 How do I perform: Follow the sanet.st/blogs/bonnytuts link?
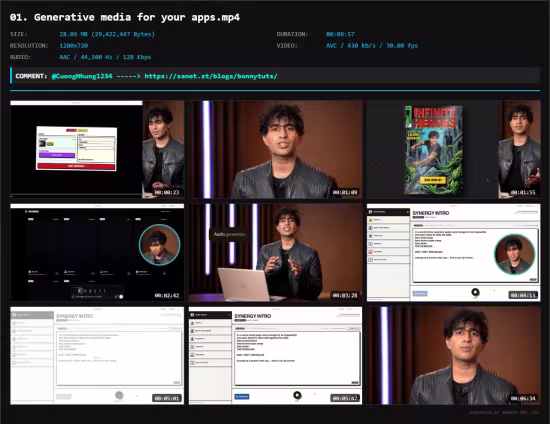(211, 76)
